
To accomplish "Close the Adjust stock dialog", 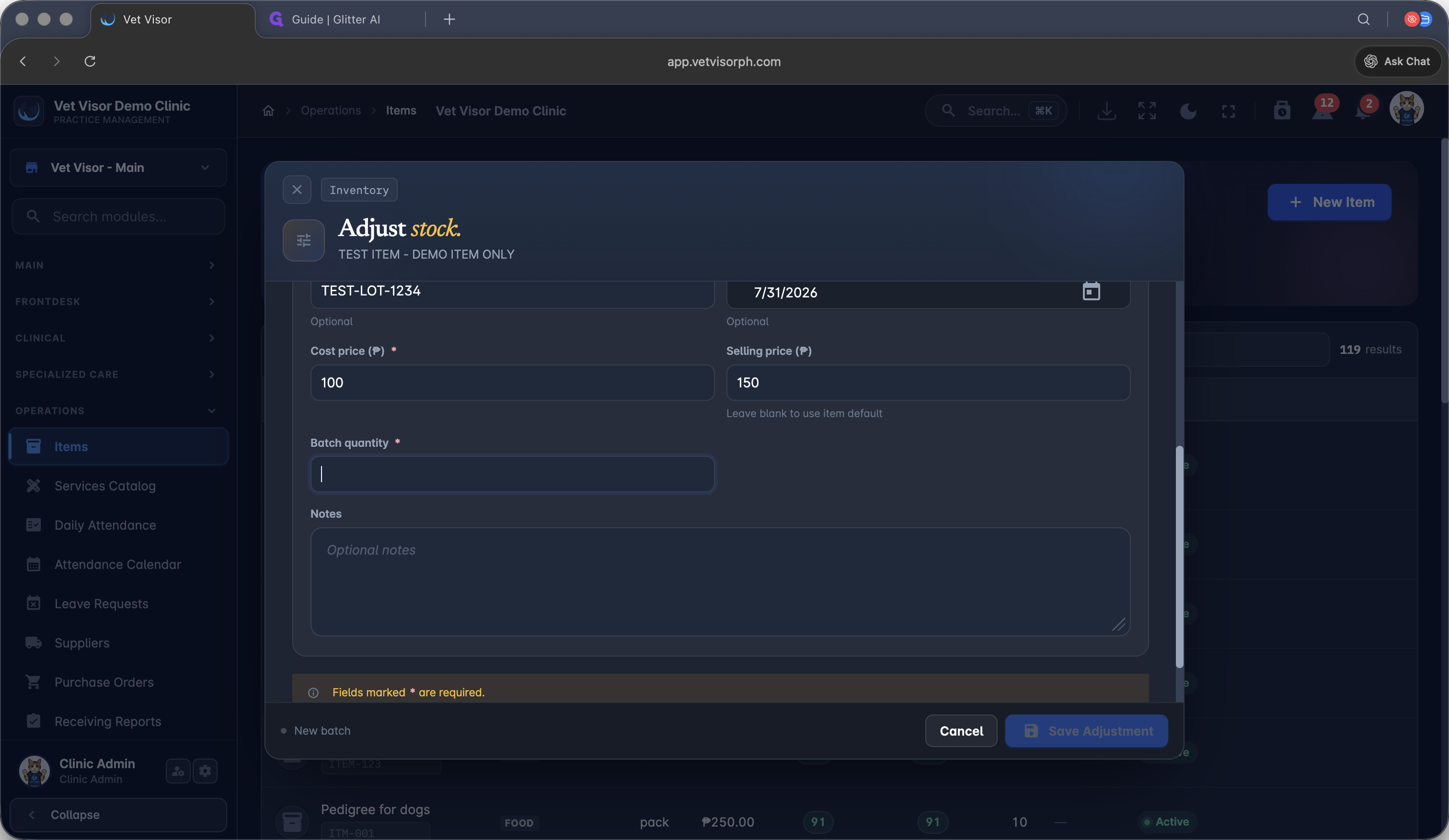I will (x=297, y=190).
